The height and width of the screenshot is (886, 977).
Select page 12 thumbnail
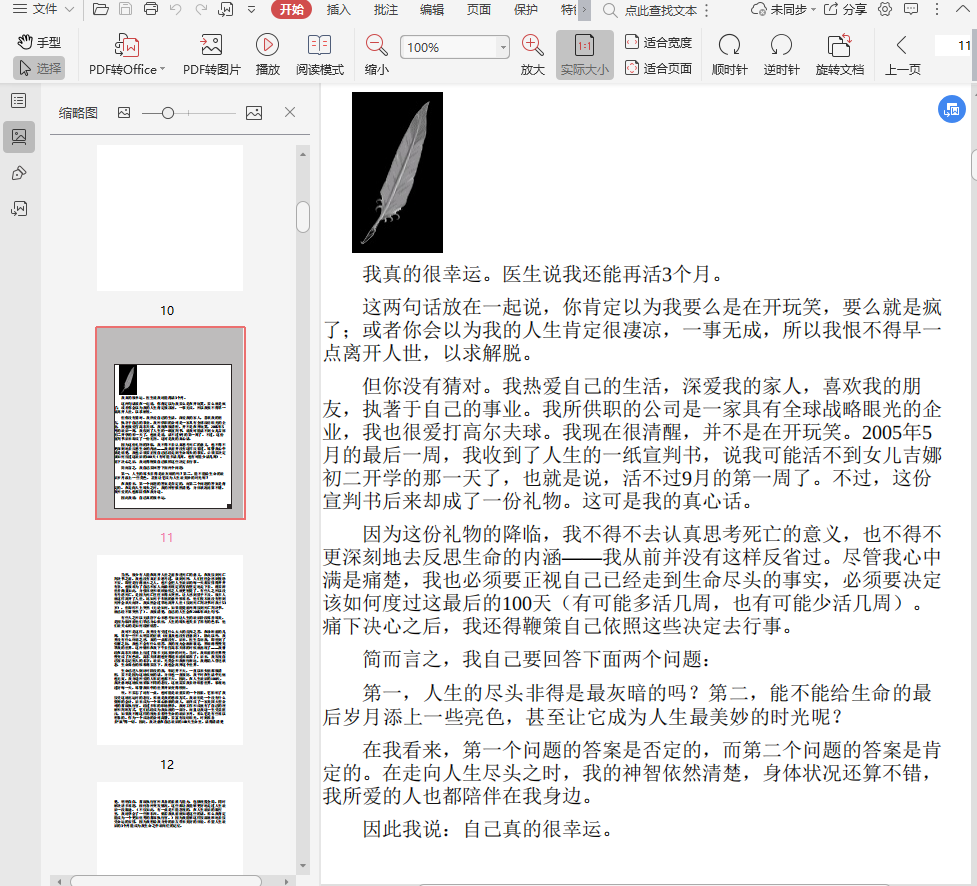pos(169,650)
